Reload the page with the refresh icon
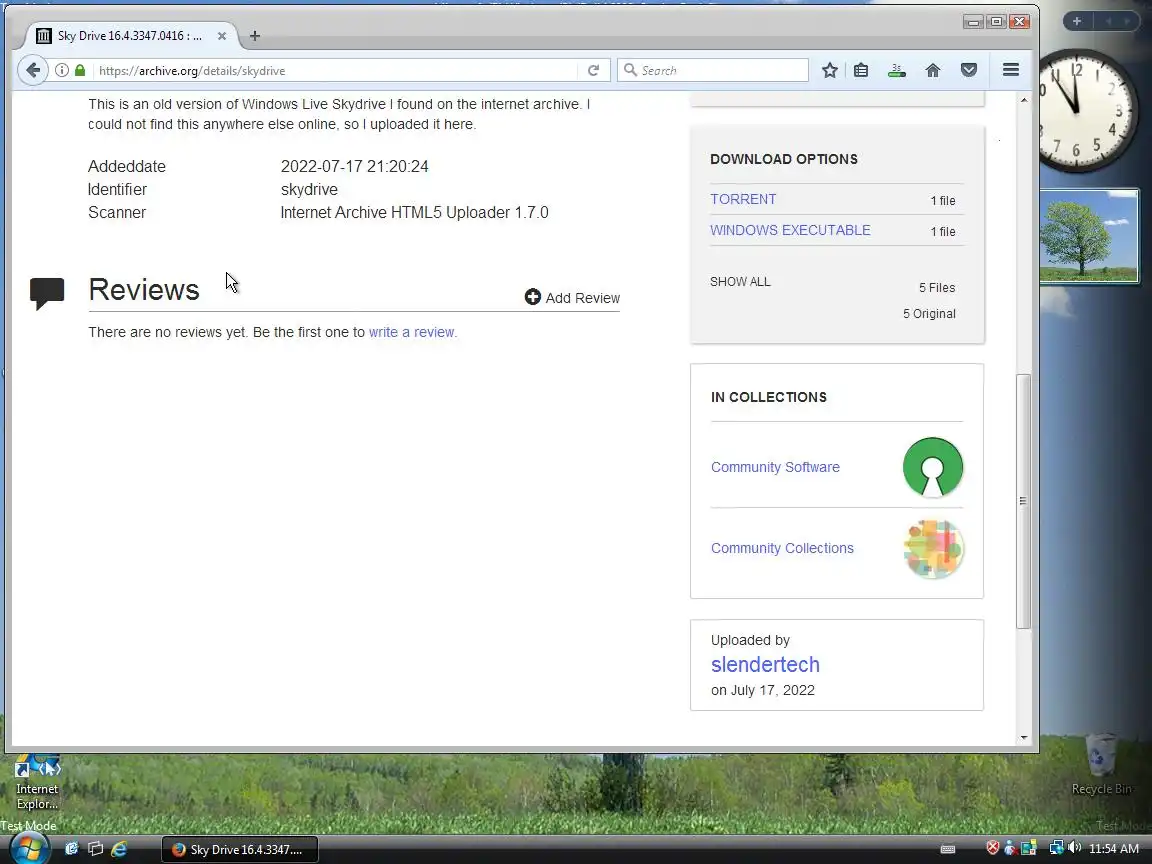 pos(594,71)
